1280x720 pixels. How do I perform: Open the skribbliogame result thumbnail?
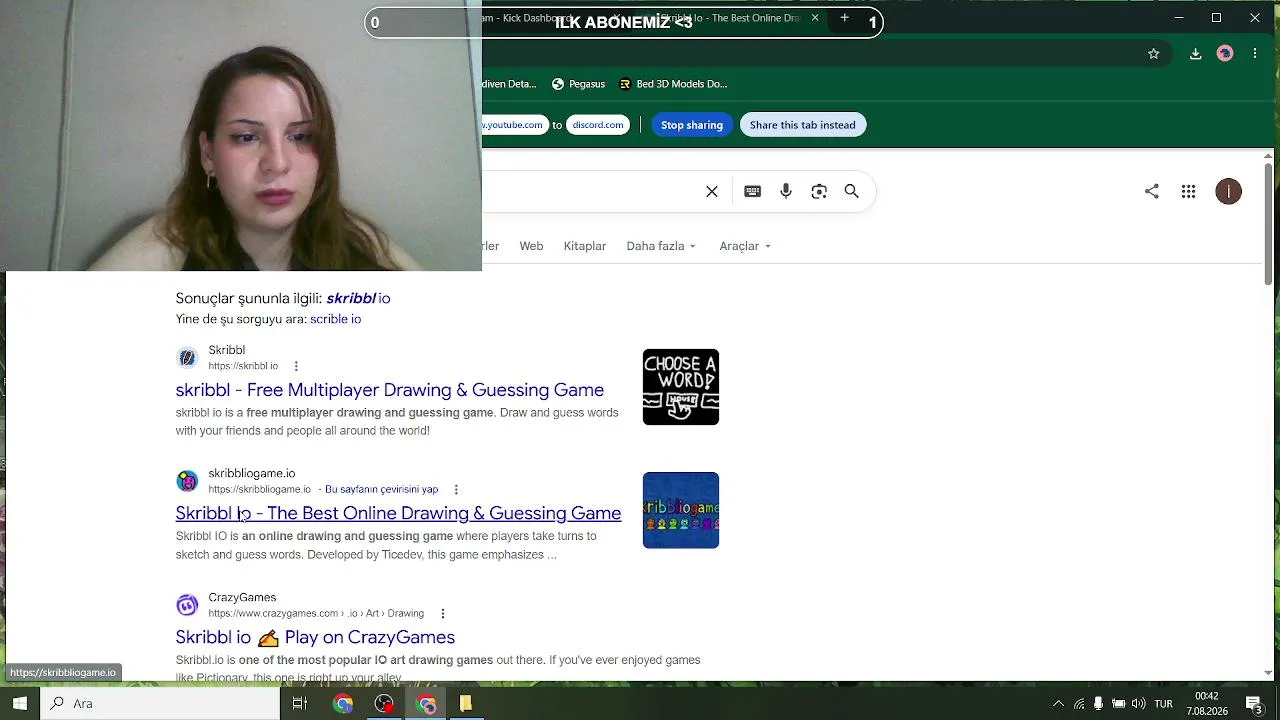681,510
